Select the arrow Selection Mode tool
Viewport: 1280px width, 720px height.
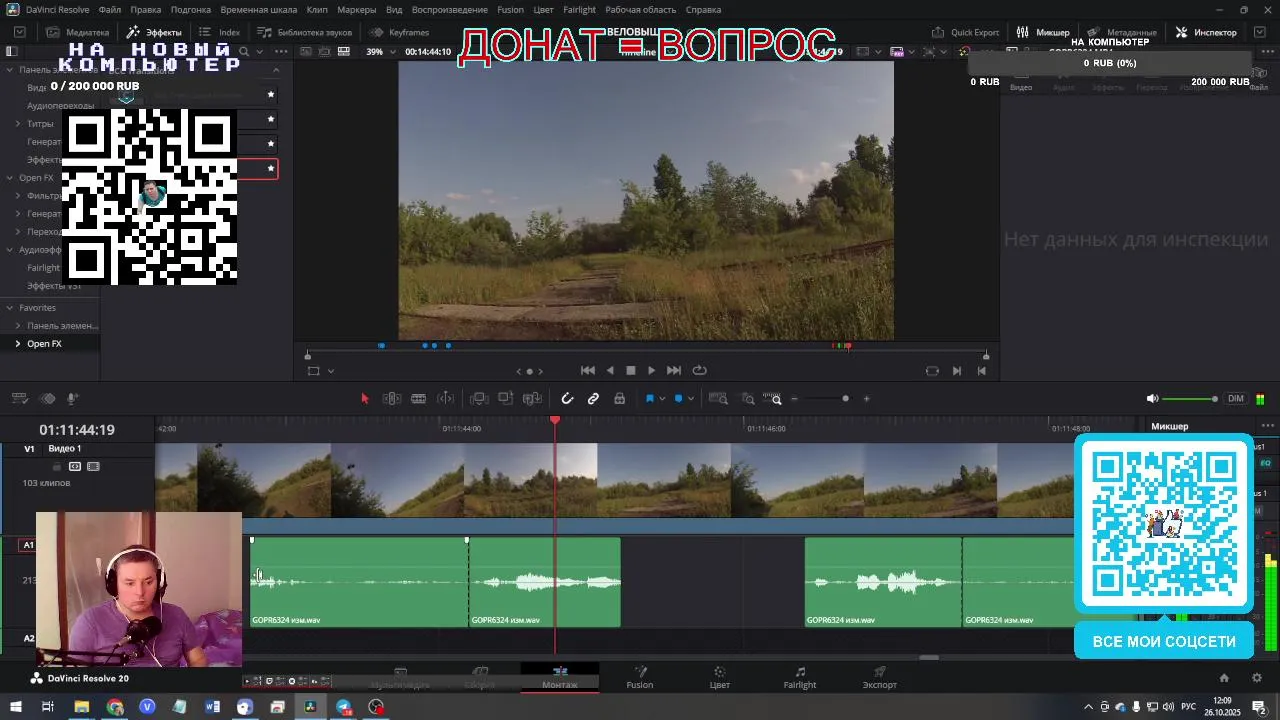point(364,399)
